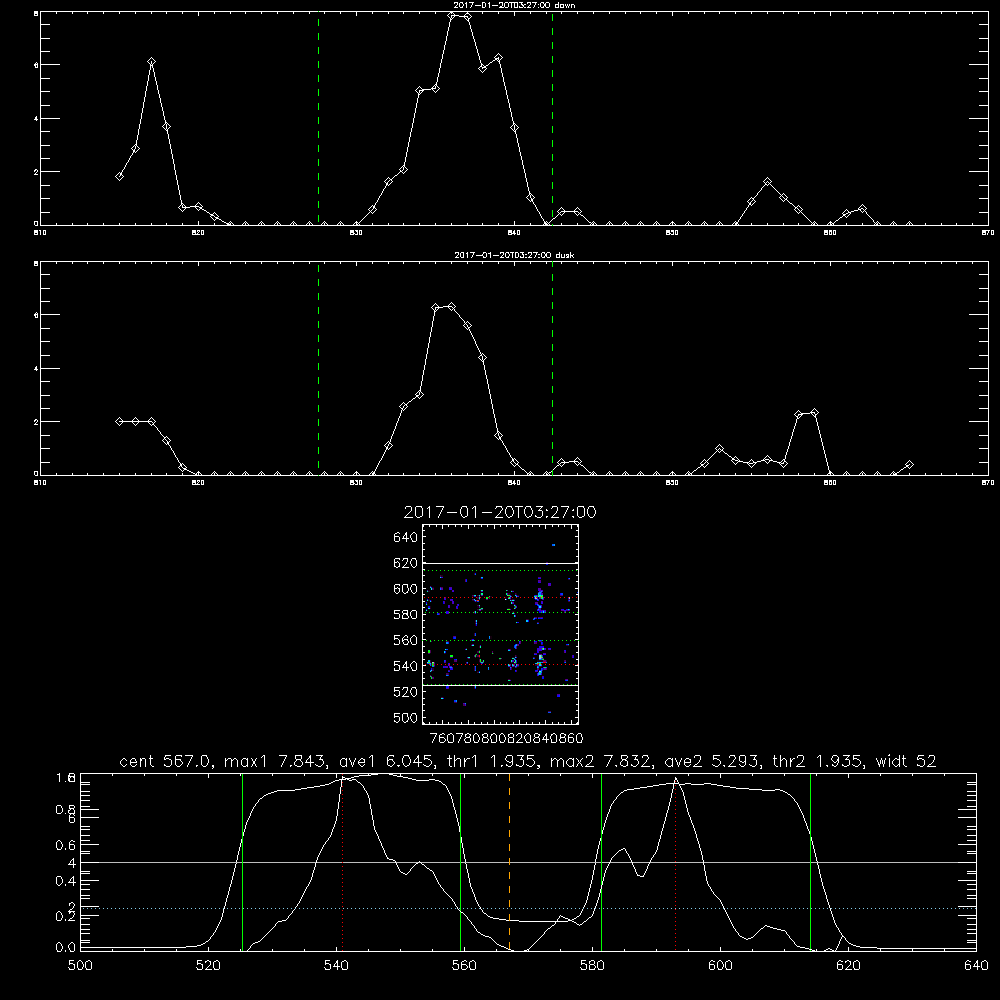The height and width of the screenshot is (1000, 1000).
Task: Select "500" on central image y-axis
Action: point(406,718)
